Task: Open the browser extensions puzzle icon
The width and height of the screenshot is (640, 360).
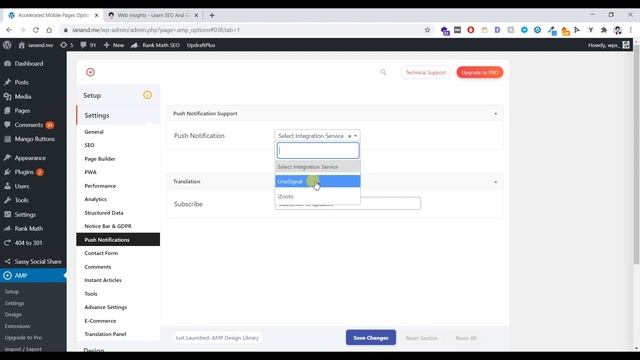Action: point(604,30)
